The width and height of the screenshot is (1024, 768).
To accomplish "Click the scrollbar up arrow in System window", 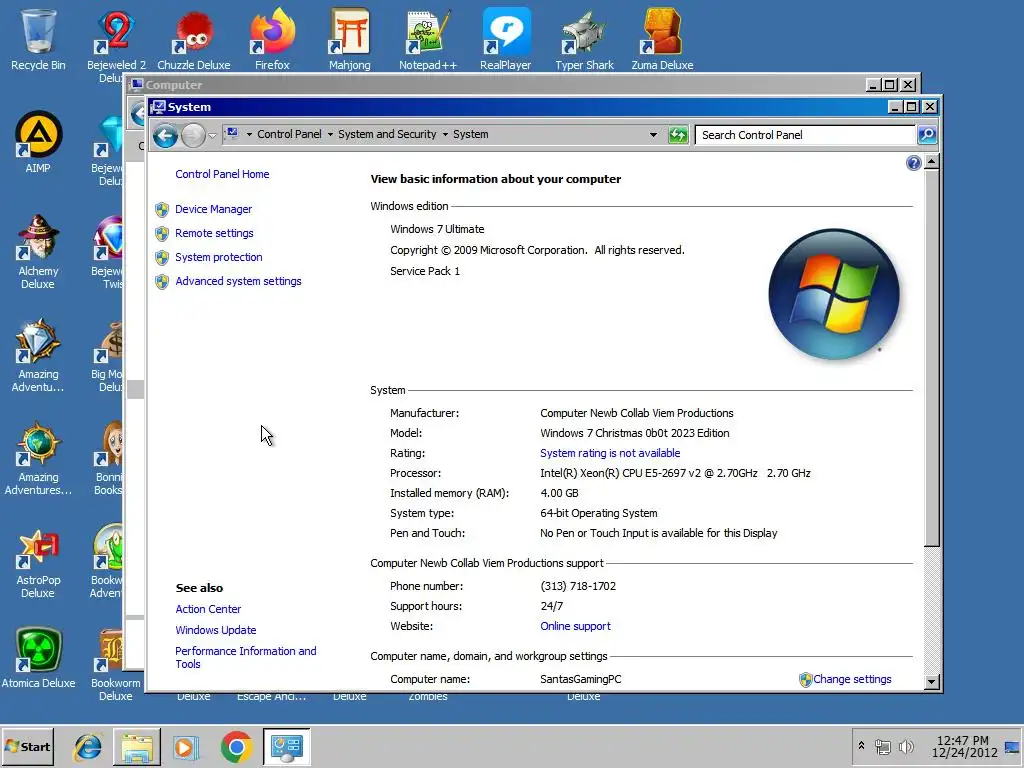I will point(932,161).
